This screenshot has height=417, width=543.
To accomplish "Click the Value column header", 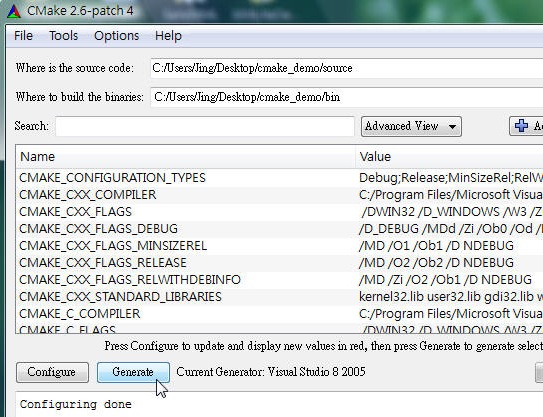I will 449,157.
